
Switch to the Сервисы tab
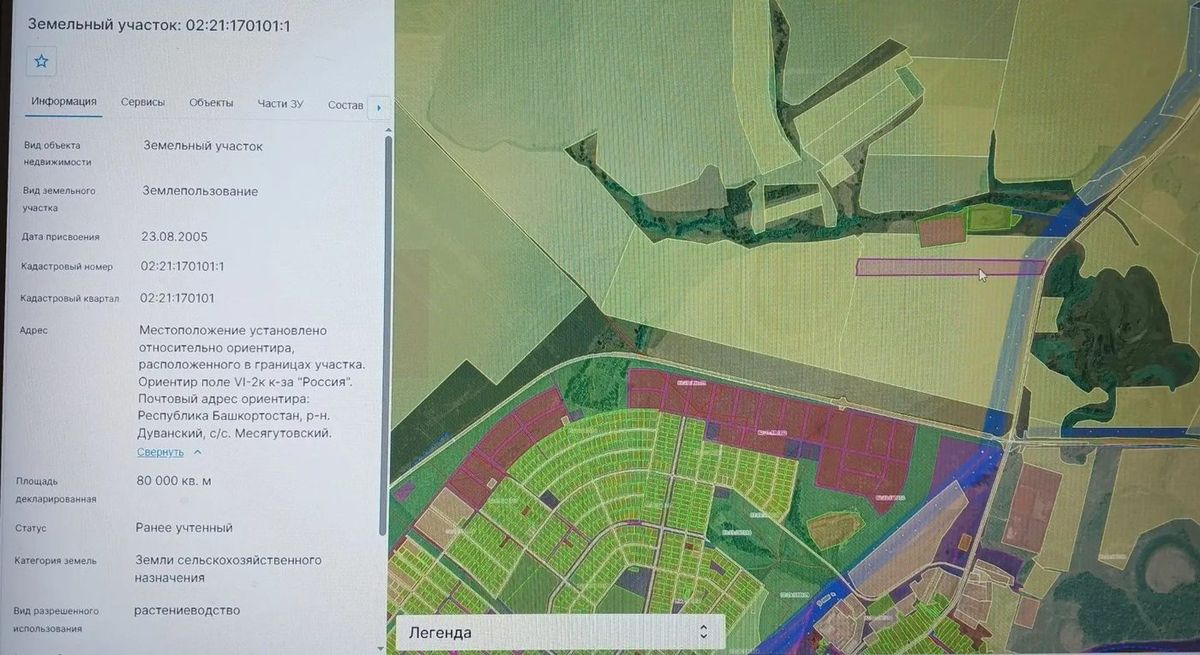tap(143, 103)
